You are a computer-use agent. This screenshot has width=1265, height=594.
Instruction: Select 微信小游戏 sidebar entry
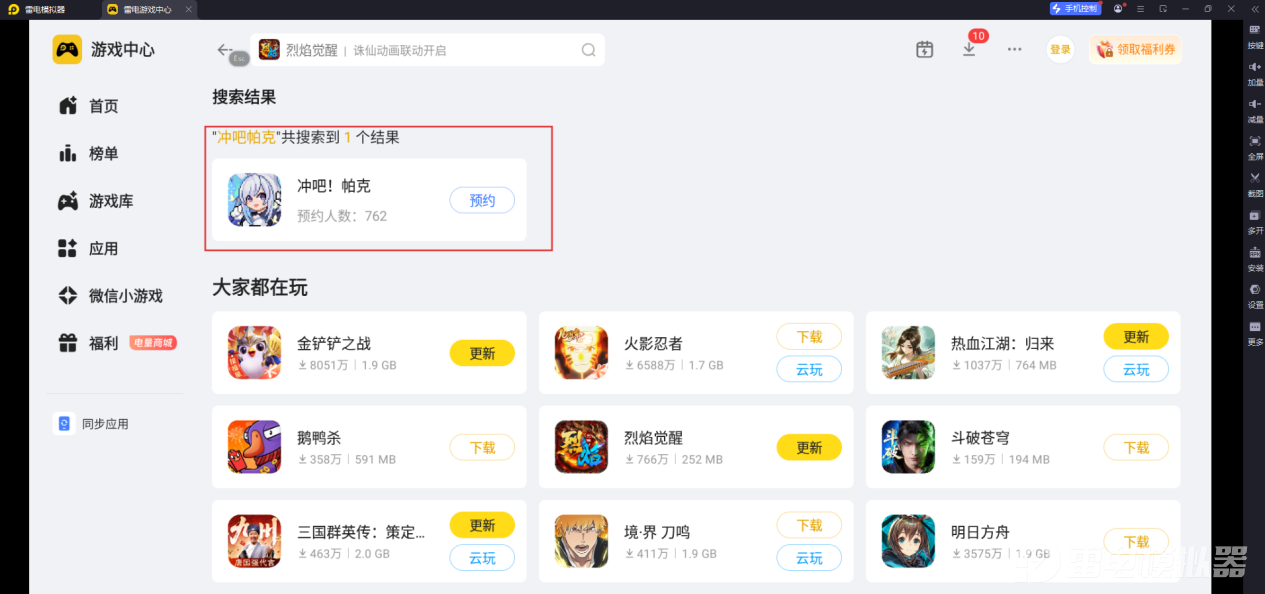(110, 296)
